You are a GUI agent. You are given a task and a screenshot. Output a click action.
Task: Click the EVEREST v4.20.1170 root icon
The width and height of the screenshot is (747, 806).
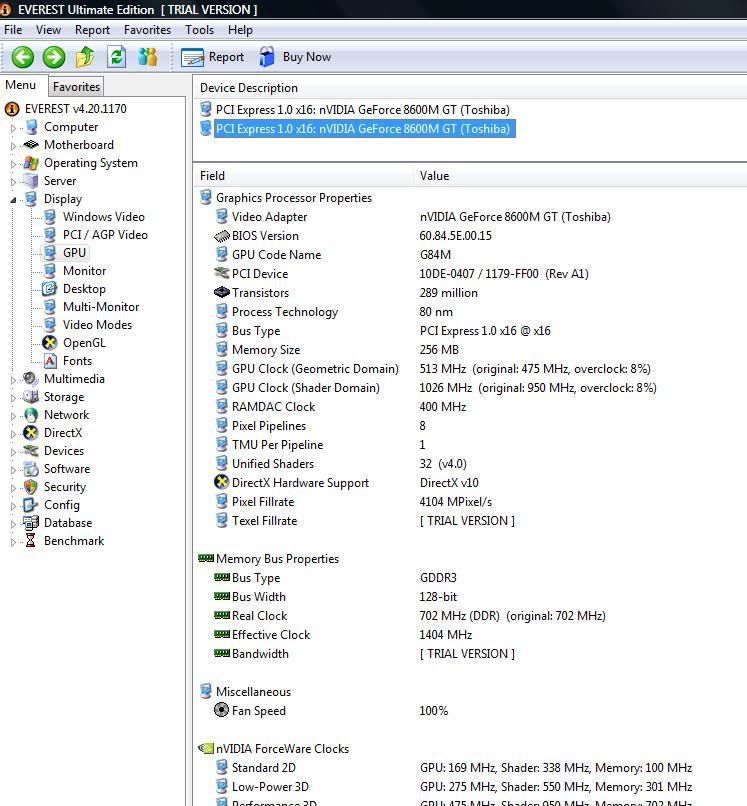click(x=12, y=109)
